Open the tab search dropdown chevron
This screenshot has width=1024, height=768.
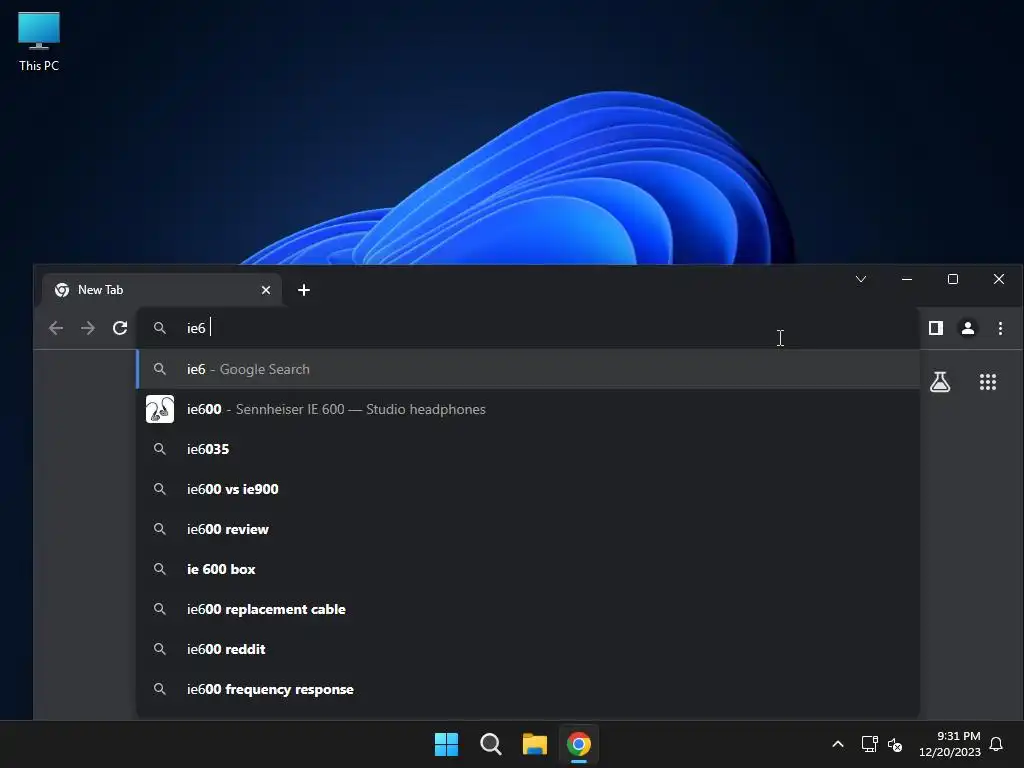click(x=861, y=279)
